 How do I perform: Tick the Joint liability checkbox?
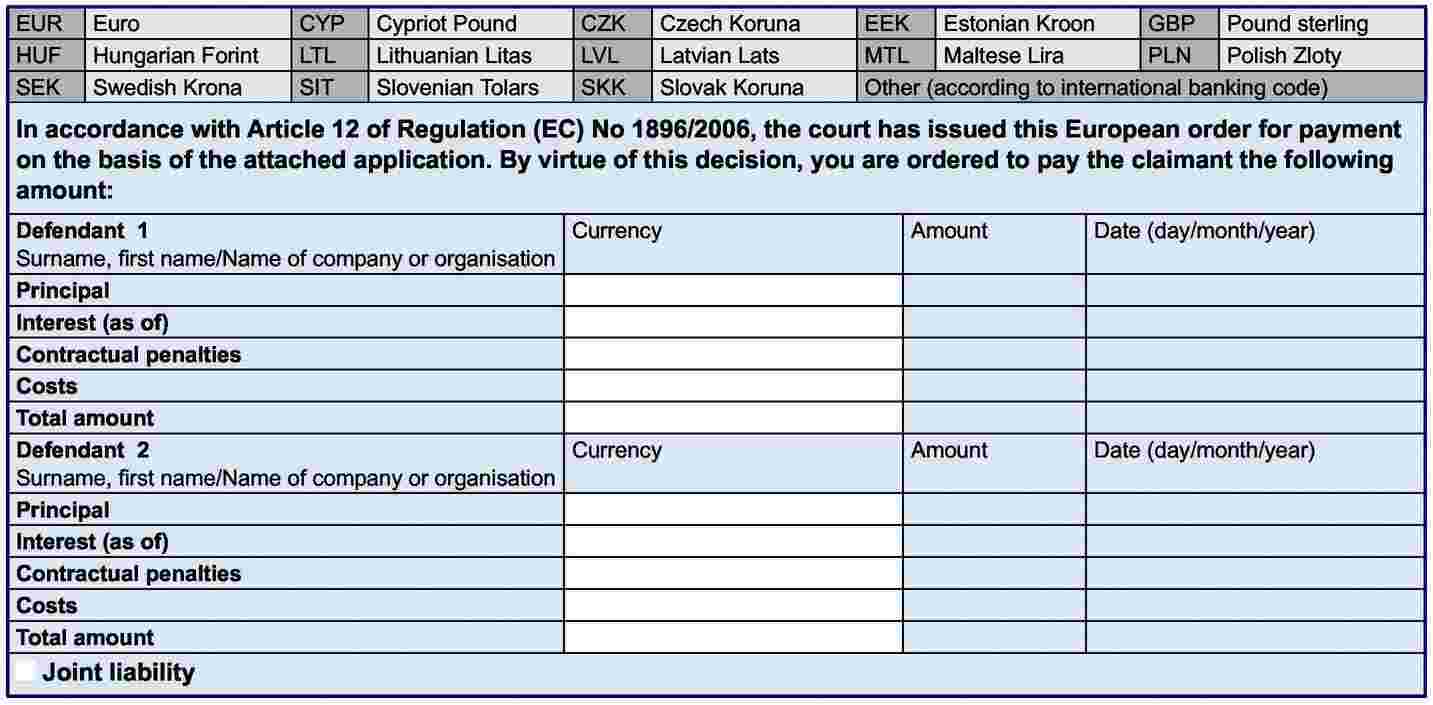pyautogui.click(x=26, y=672)
